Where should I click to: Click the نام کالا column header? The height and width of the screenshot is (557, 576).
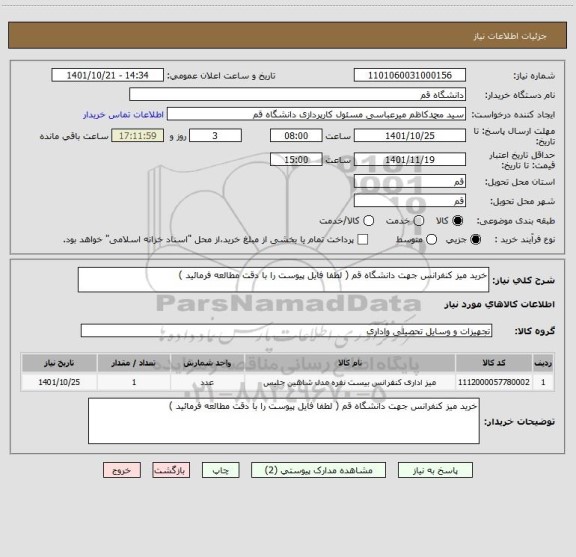[x=350, y=363]
